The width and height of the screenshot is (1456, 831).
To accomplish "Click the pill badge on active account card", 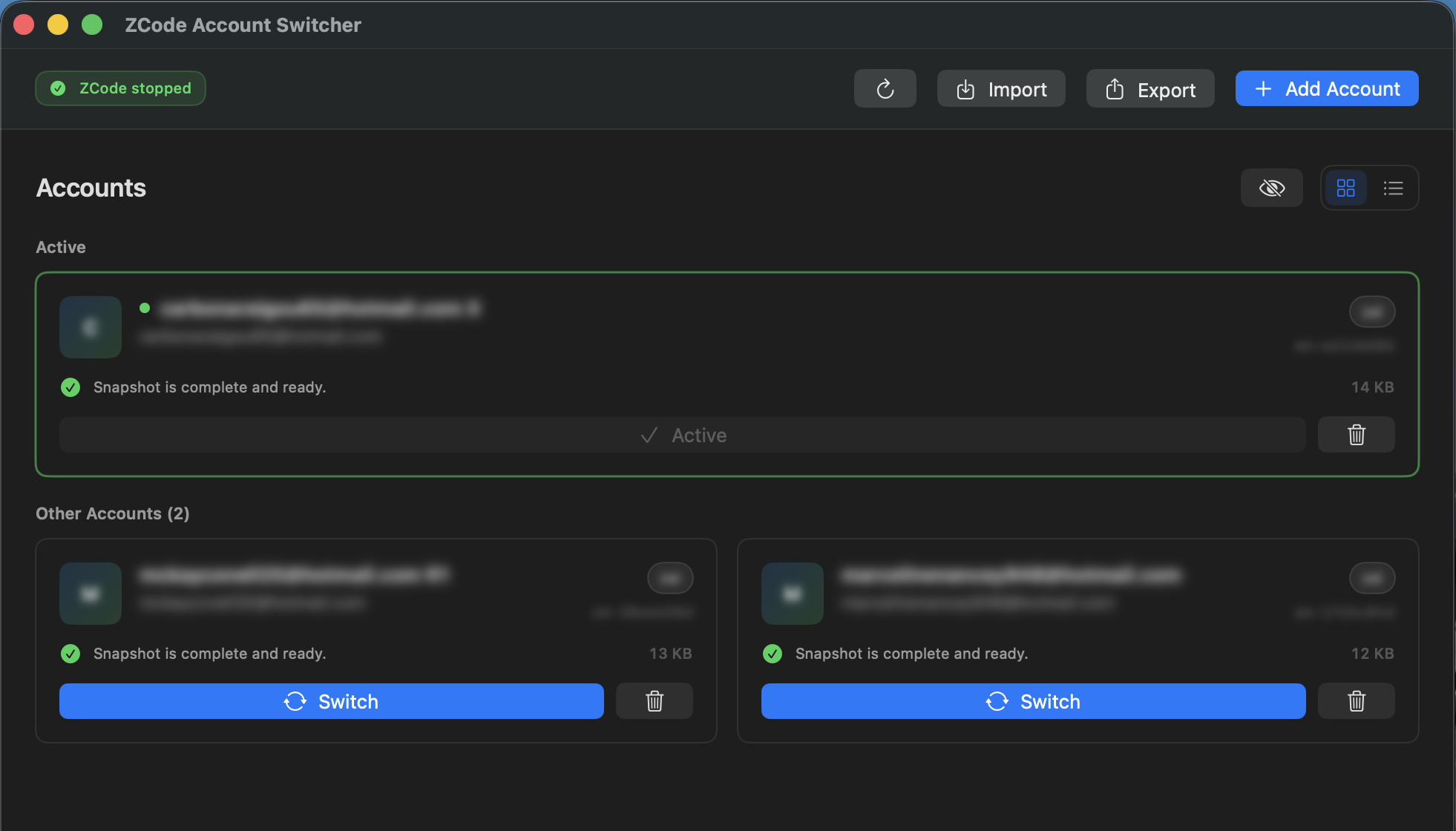I will point(1372,312).
